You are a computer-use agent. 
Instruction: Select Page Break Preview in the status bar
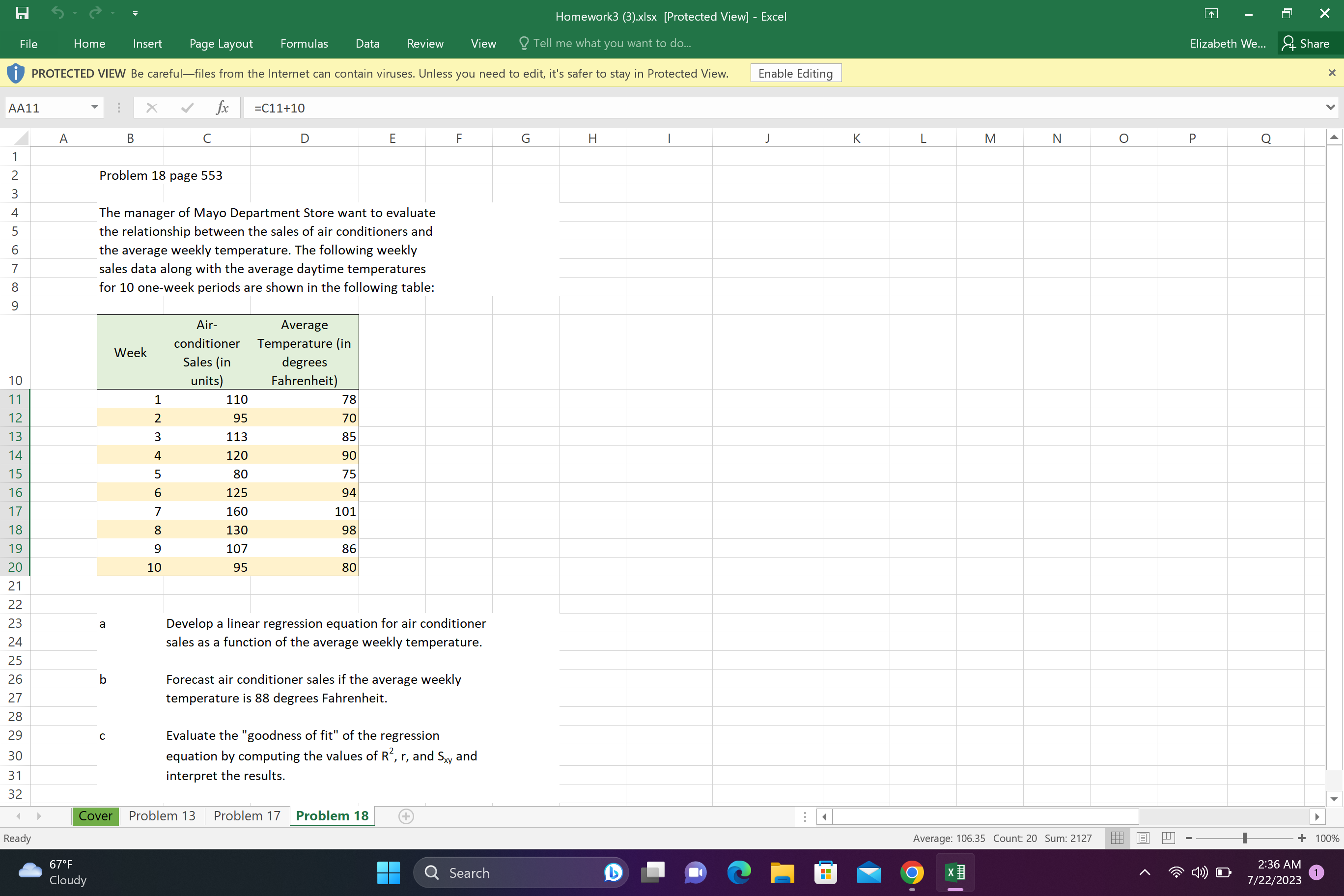click(1168, 838)
